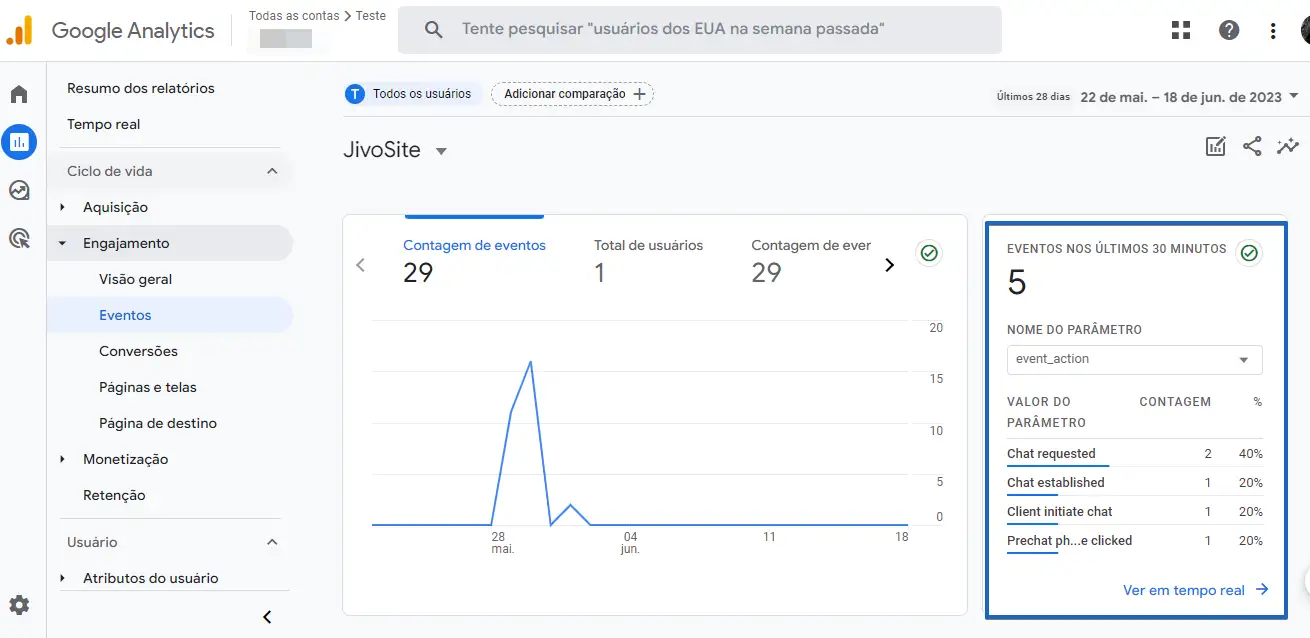Open the Advertising icon in left rail
Viewport: 1310px width, 638px height.
click(x=19, y=238)
